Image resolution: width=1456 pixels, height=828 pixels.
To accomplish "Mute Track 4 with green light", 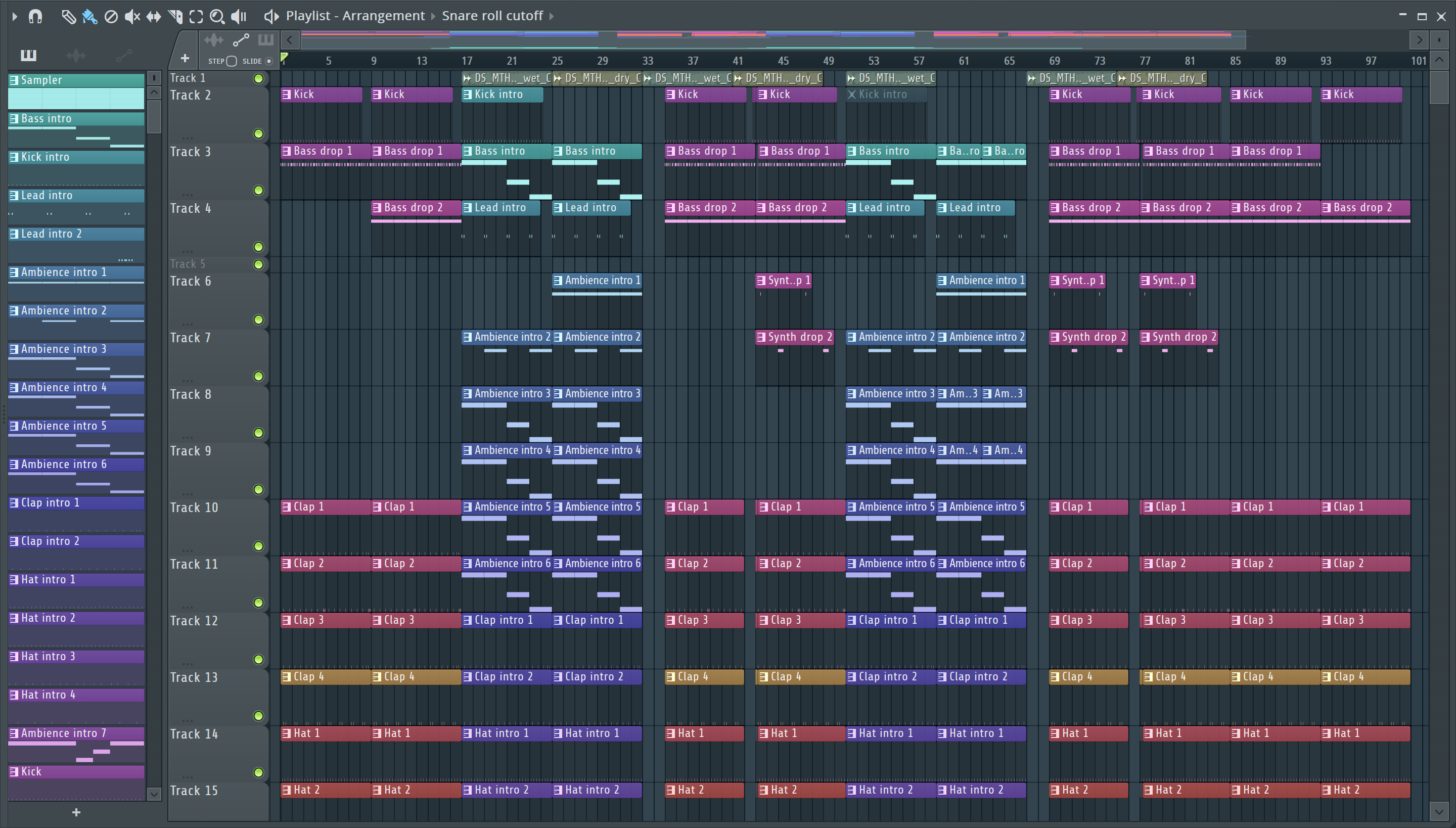I will (x=259, y=247).
